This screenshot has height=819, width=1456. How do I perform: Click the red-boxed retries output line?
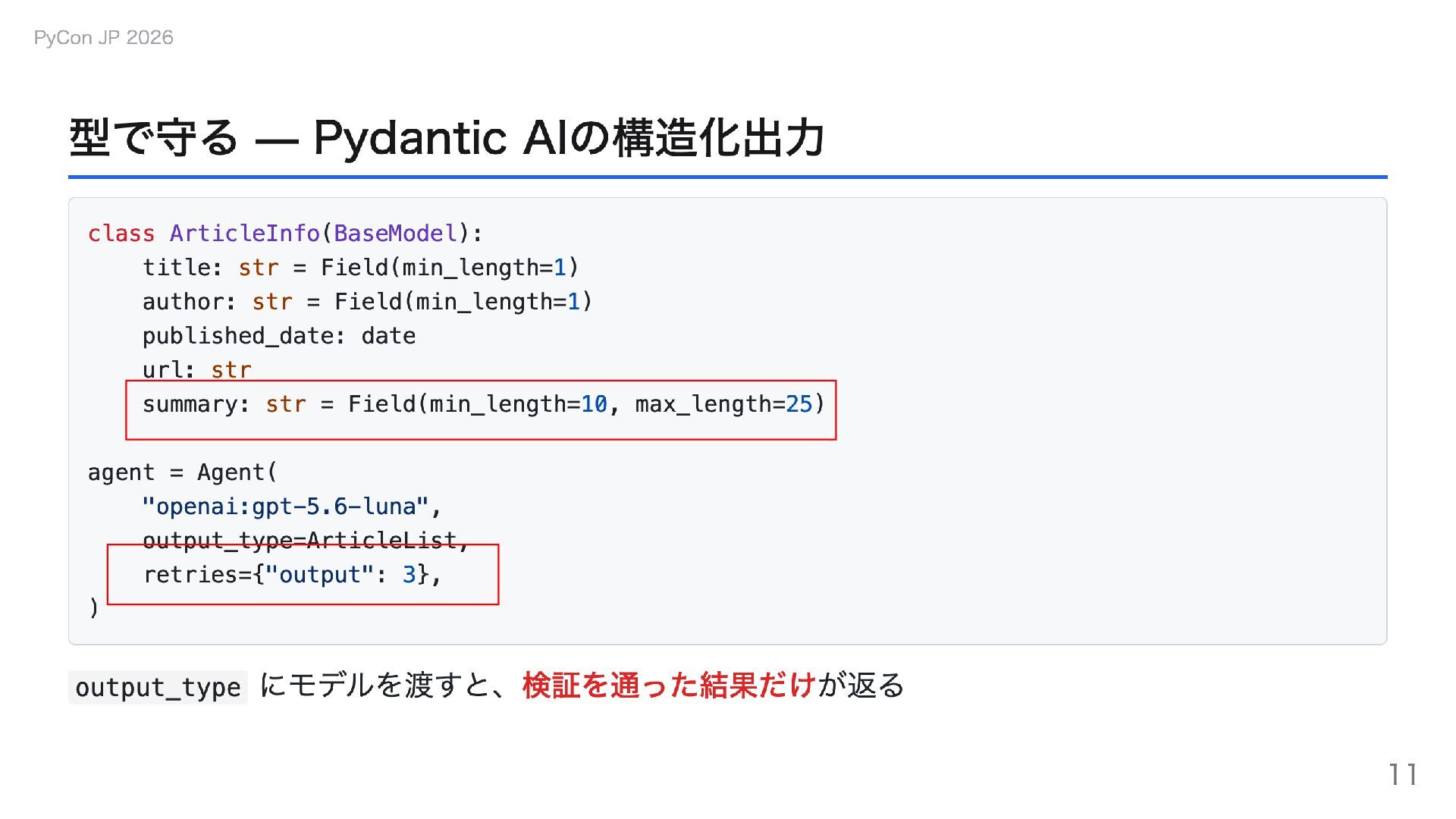pos(293,575)
